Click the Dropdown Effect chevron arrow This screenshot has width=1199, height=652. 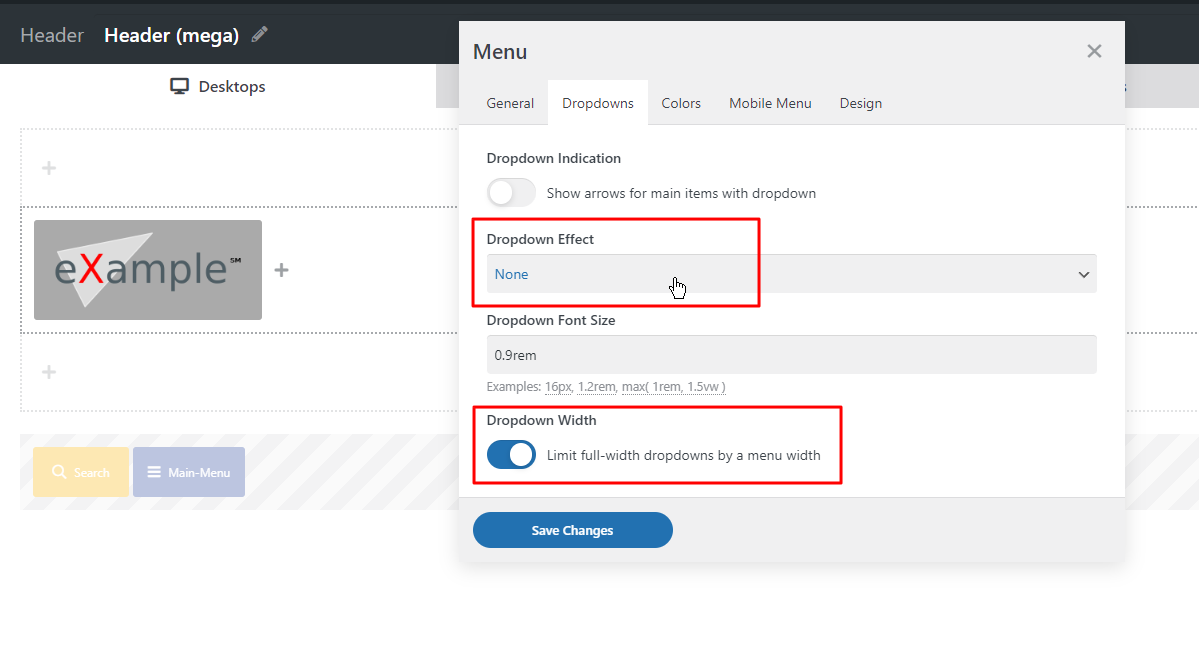click(x=1084, y=274)
